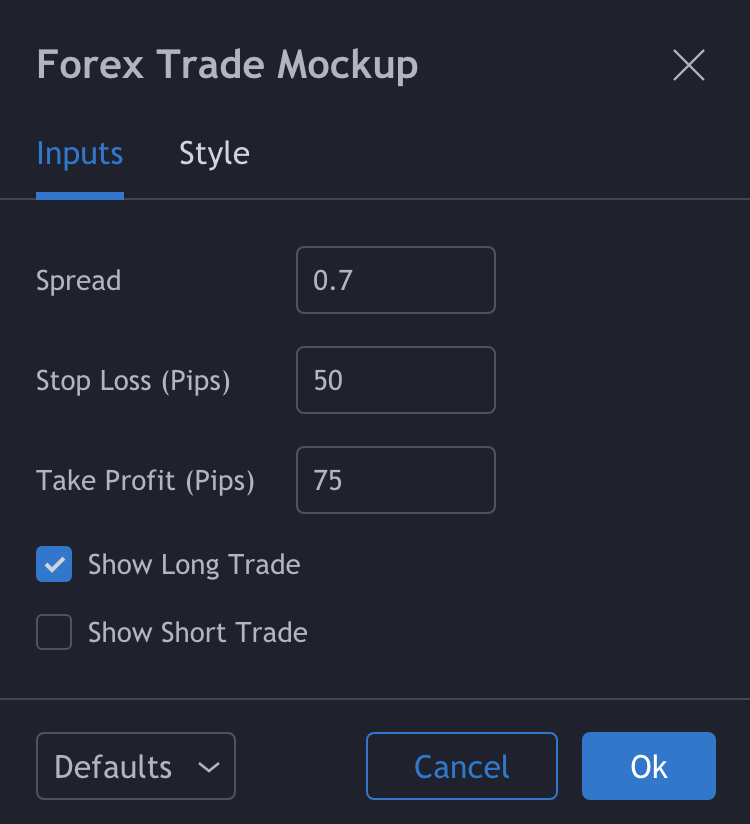The width and height of the screenshot is (750, 824).
Task: Click the "Stop Loss (Pips)" label
Action: tap(133, 380)
